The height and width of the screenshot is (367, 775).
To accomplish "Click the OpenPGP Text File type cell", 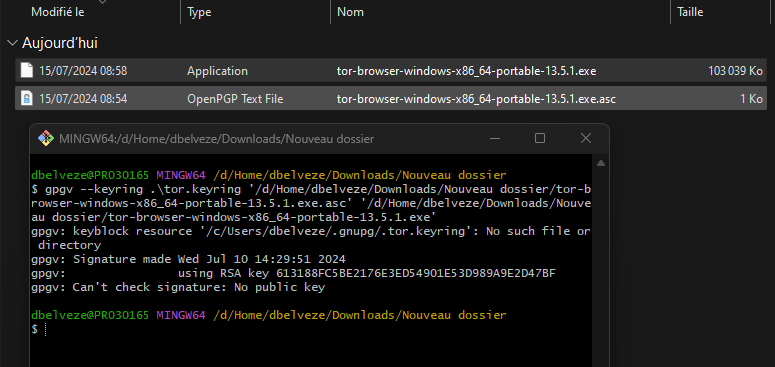I will (235, 99).
